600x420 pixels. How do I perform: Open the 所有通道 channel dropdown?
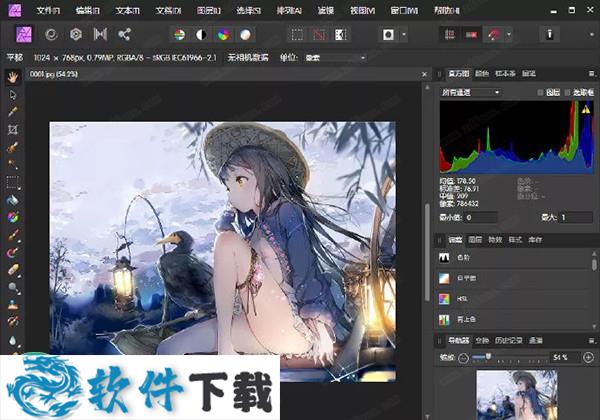tap(470, 92)
